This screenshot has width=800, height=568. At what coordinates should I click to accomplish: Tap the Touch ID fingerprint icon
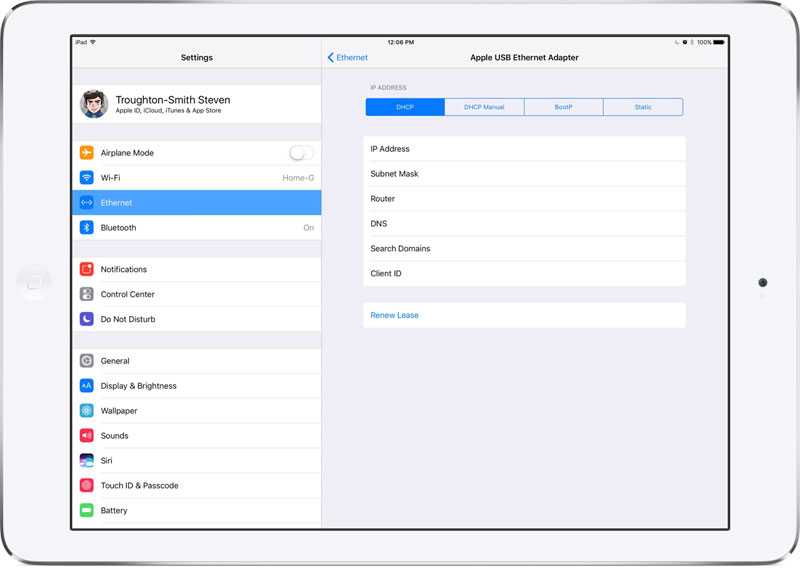coord(87,485)
